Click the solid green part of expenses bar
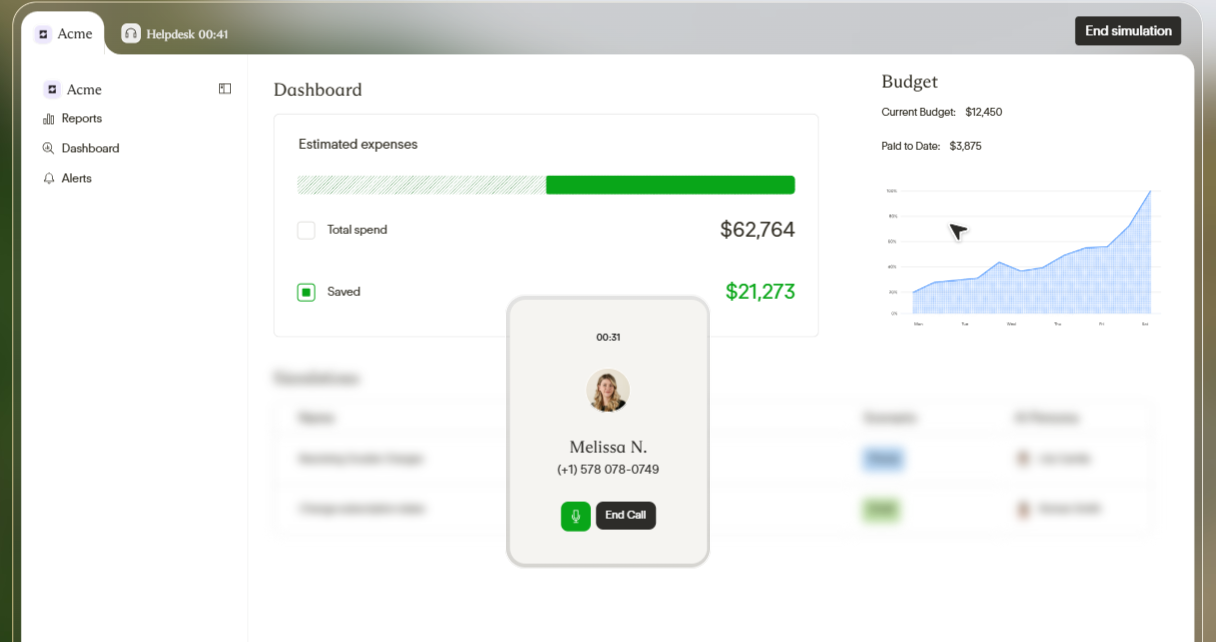This screenshot has height=642, width=1216. (x=670, y=185)
